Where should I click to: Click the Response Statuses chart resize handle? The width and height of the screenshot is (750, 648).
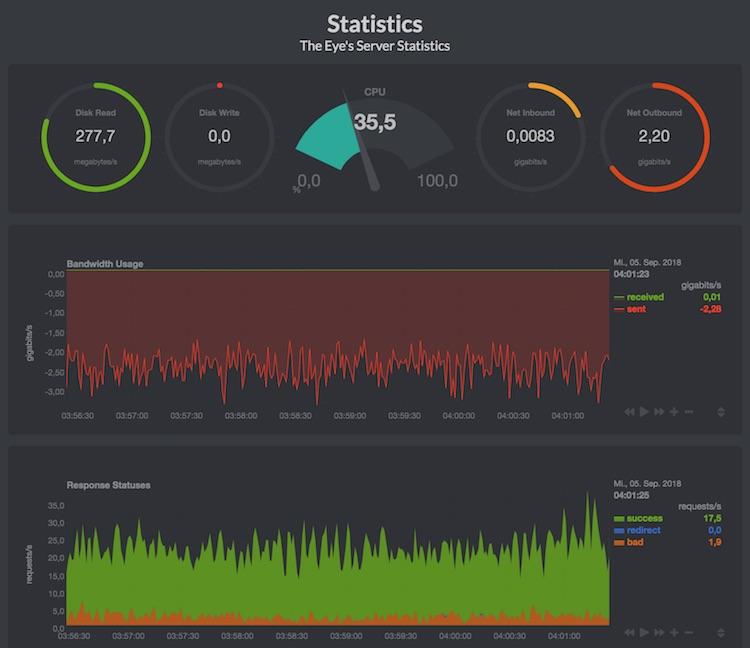(x=721, y=633)
